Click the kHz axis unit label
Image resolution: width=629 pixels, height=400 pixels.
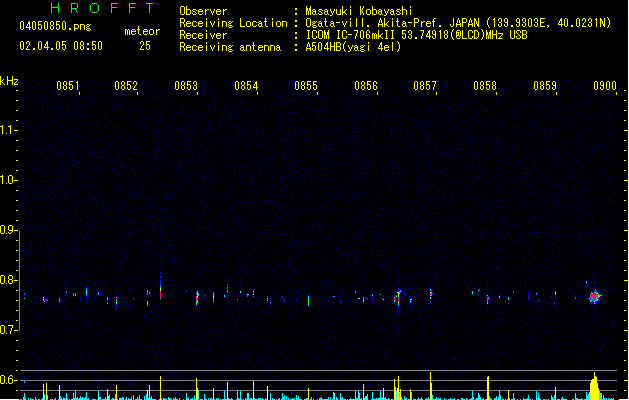(x=9, y=81)
